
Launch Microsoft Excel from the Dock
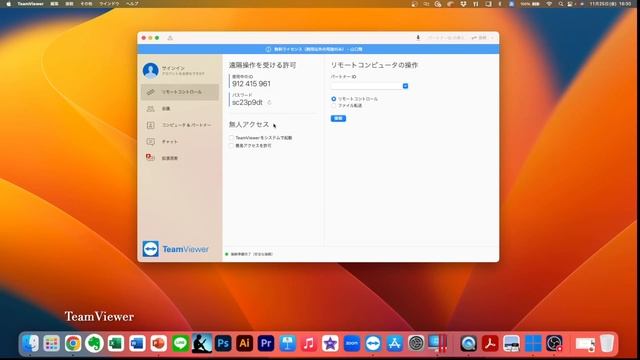pyautogui.click(x=116, y=343)
